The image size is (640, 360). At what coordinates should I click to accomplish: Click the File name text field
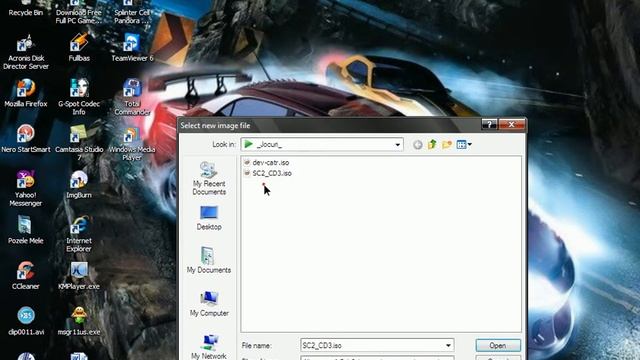tap(372, 346)
